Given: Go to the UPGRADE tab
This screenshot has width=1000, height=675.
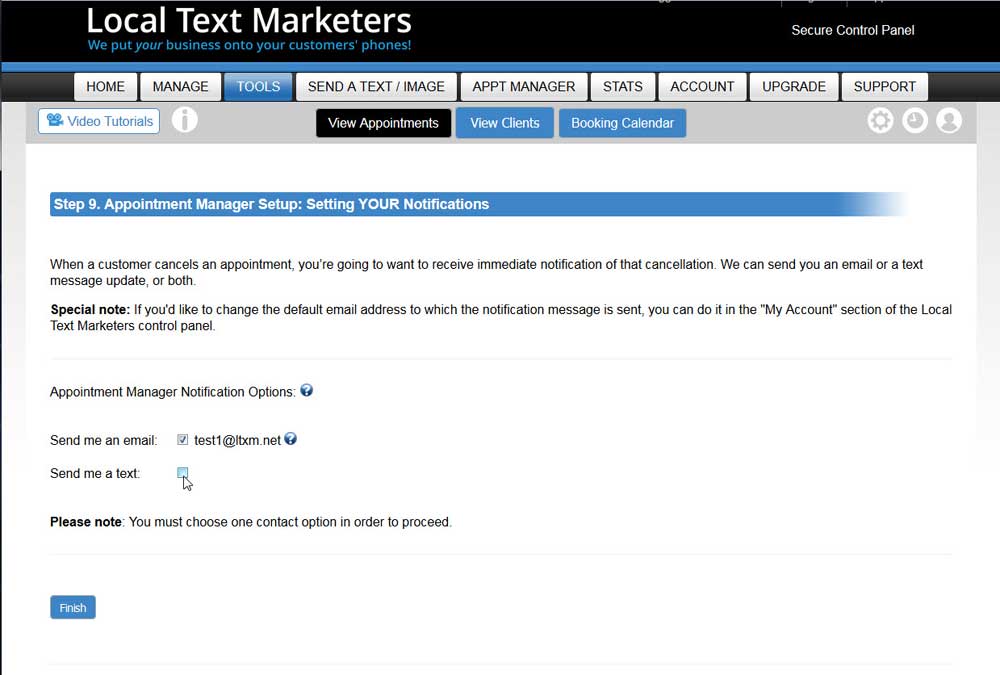Looking at the screenshot, I should [793, 86].
